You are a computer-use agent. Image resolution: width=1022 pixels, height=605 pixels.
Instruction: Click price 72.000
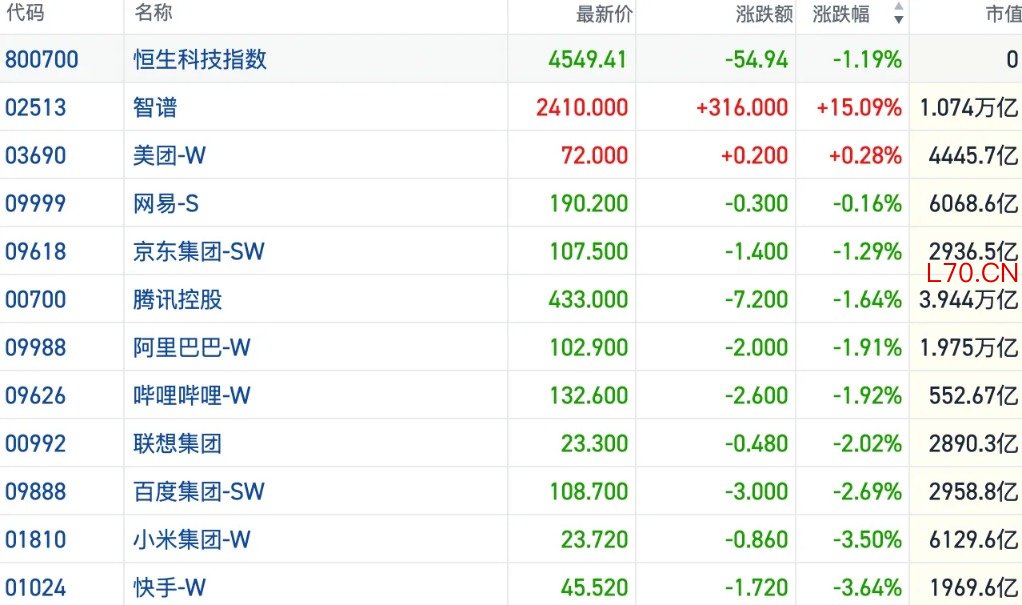(x=594, y=156)
